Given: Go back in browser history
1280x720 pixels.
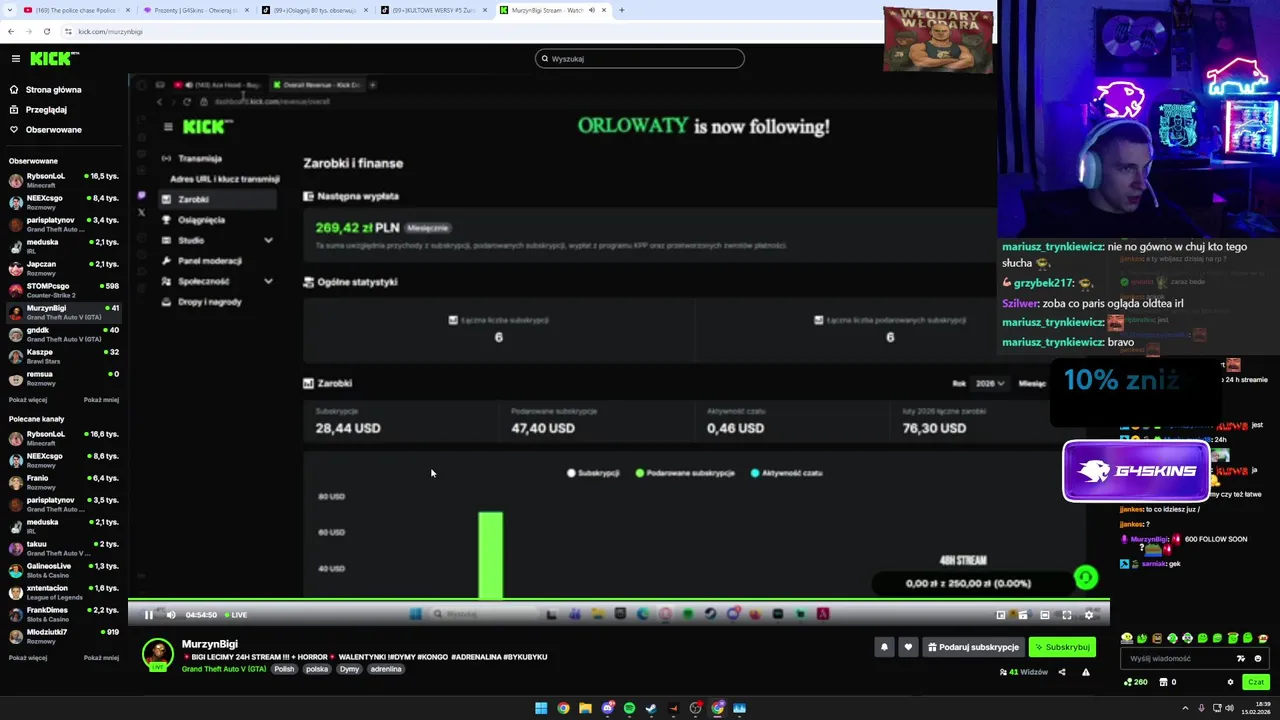Looking at the screenshot, I should tap(11, 31).
